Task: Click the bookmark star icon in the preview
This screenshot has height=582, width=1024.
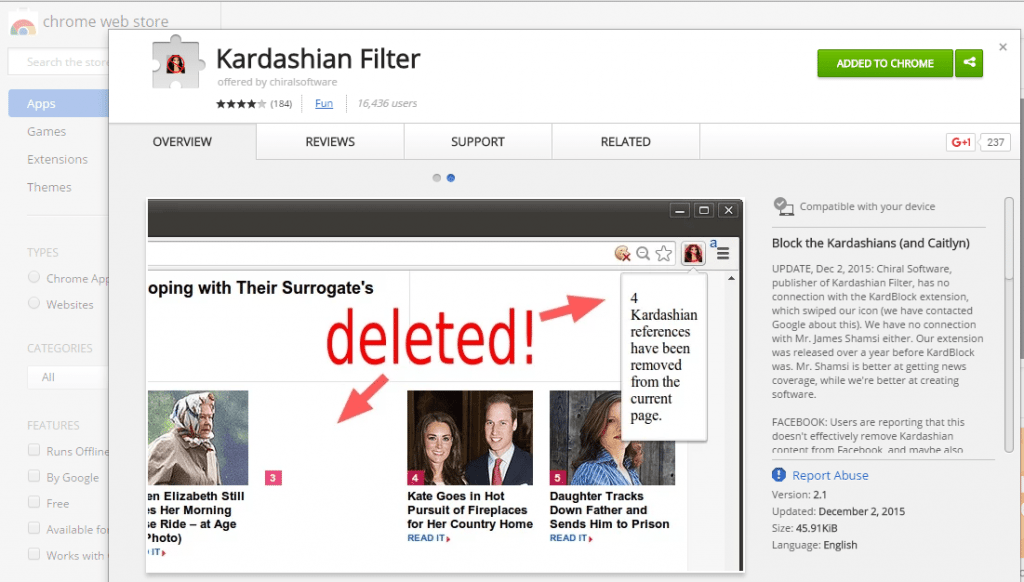Action: (x=664, y=253)
